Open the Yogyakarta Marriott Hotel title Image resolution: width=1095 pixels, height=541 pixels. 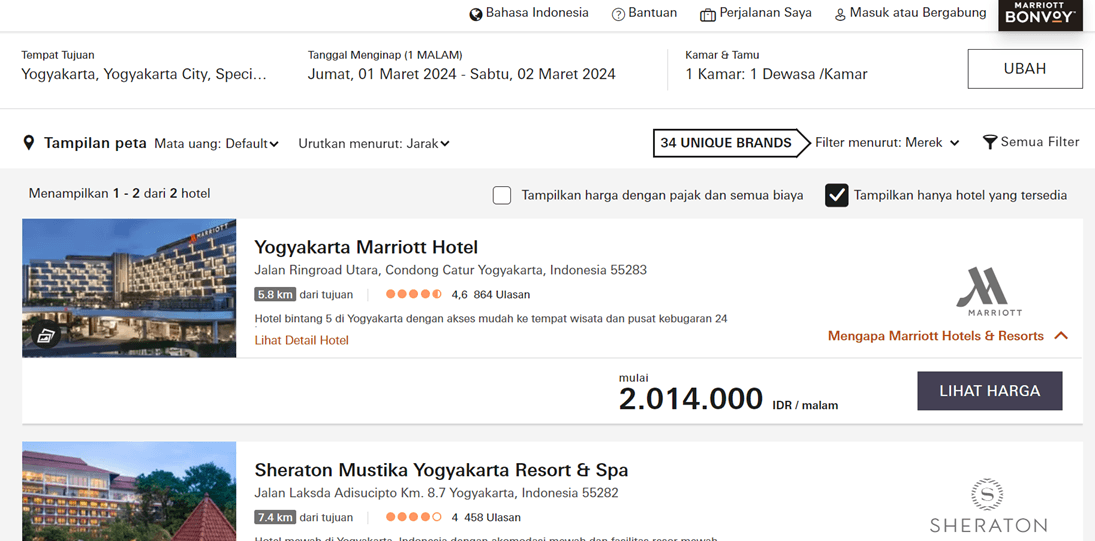366,247
